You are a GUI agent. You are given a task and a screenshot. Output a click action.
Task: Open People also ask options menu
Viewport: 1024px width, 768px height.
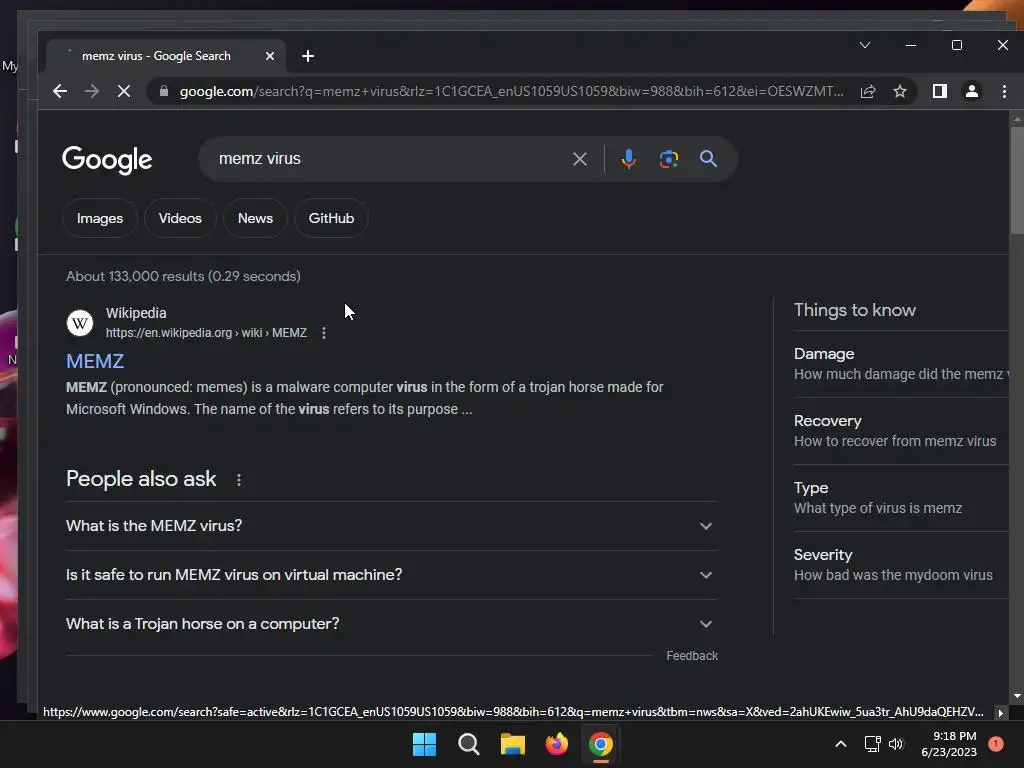tap(239, 480)
